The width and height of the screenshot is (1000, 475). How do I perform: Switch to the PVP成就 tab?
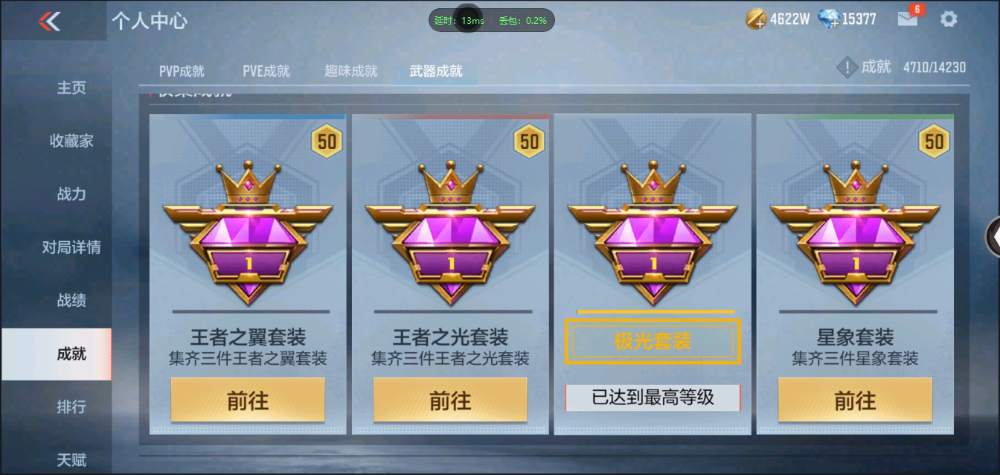[182, 71]
